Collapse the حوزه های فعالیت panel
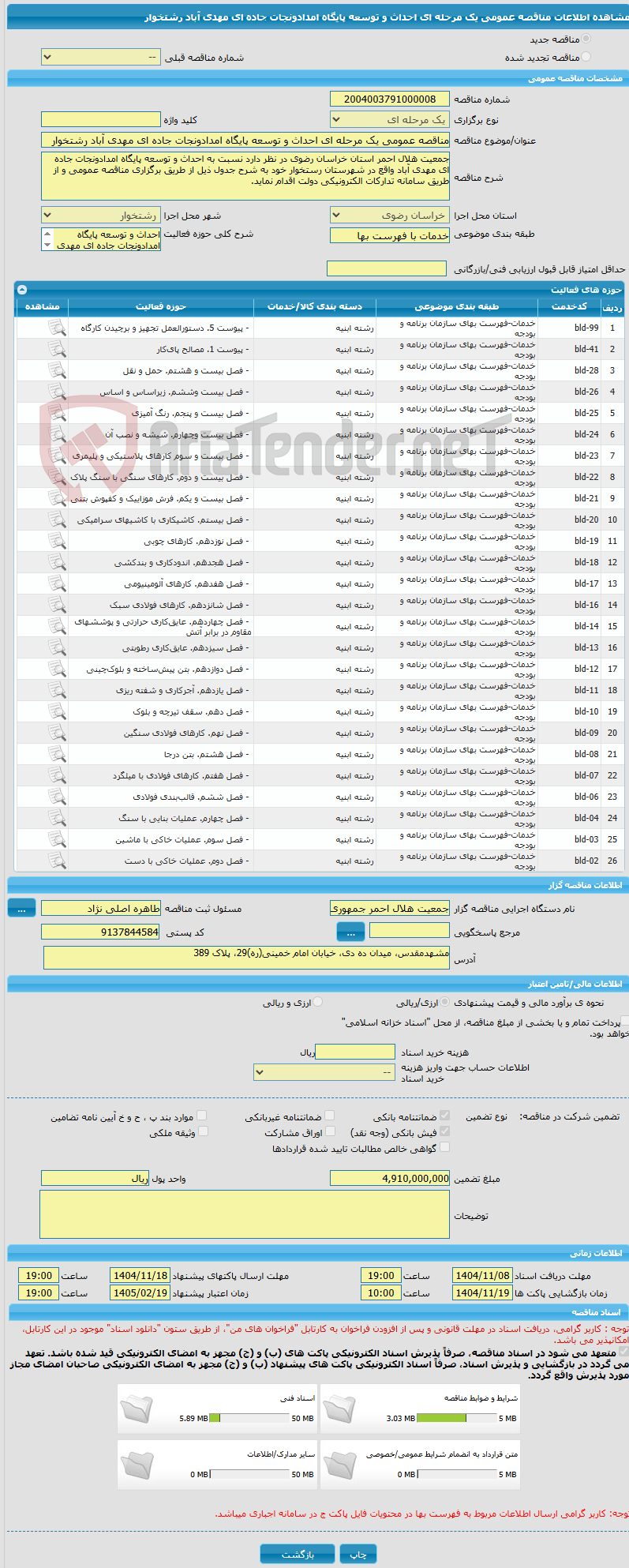 point(22,290)
